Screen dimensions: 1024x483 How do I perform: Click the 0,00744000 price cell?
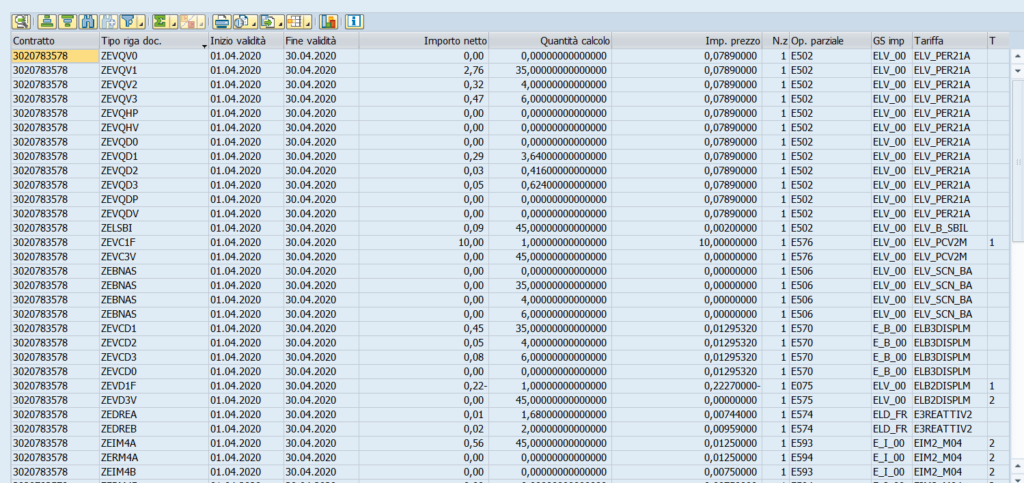coord(687,414)
